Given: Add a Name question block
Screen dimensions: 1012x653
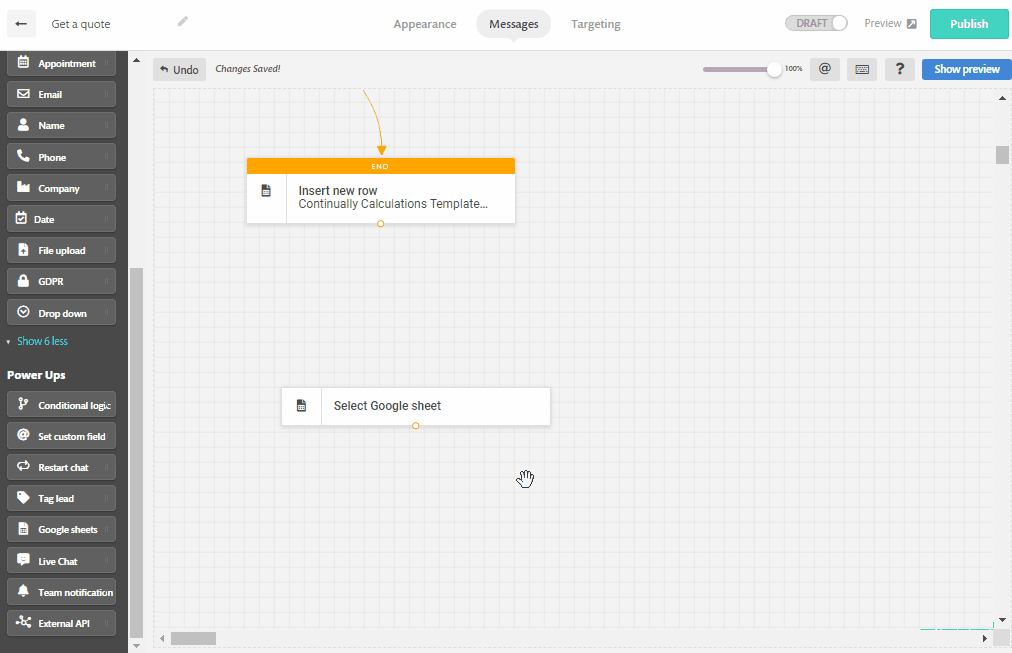Looking at the screenshot, I should coord(61,125).
